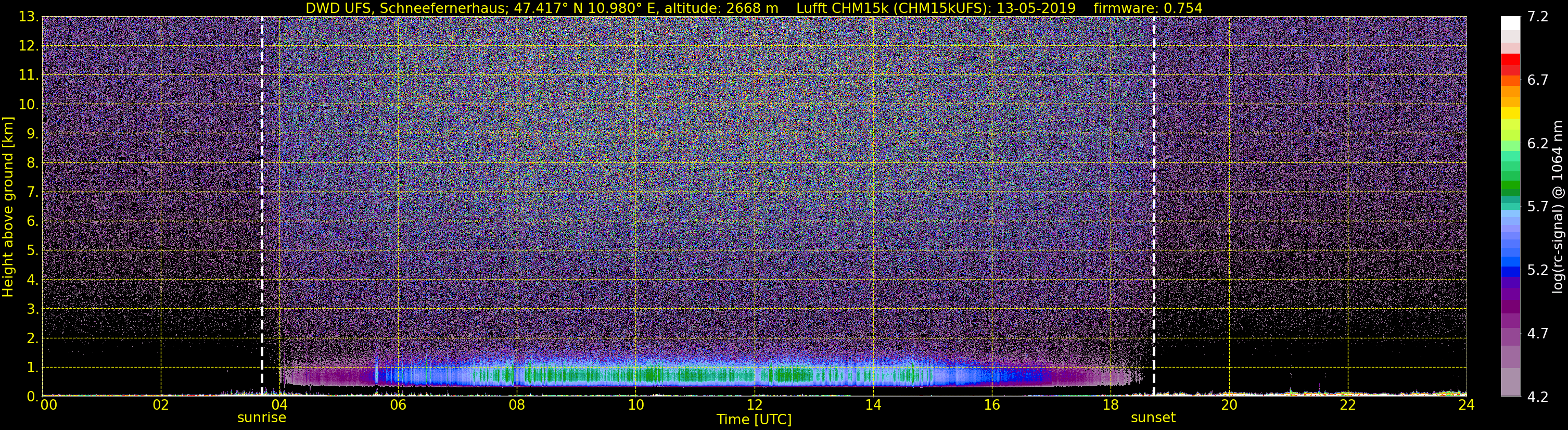Click the time axis tick label '10'

pos(635,405)
